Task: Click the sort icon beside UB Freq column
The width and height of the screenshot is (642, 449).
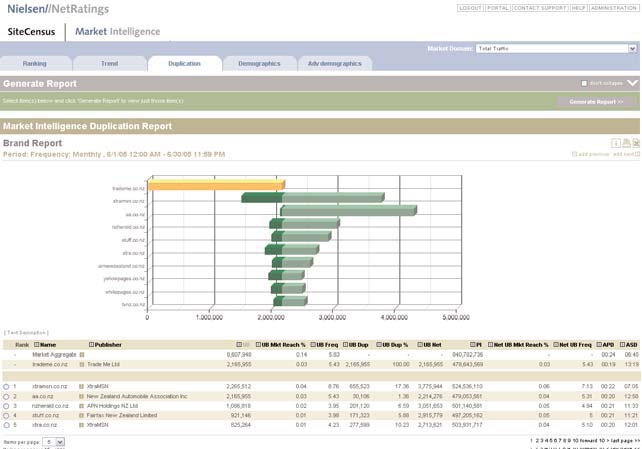Action: tap(312, 344)
